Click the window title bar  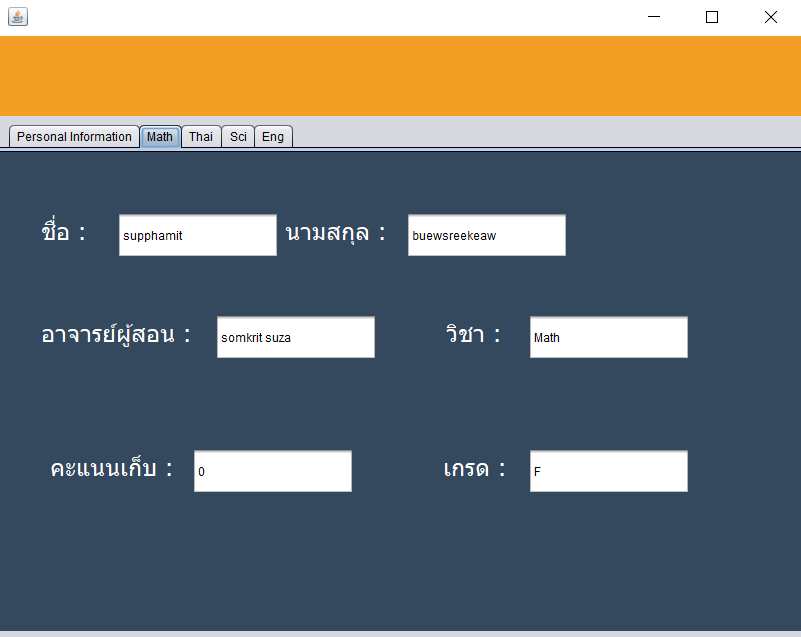[400, 17]
